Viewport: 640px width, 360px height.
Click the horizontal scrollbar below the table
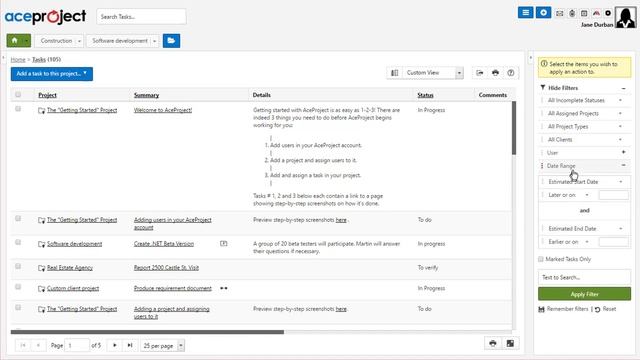147,332
